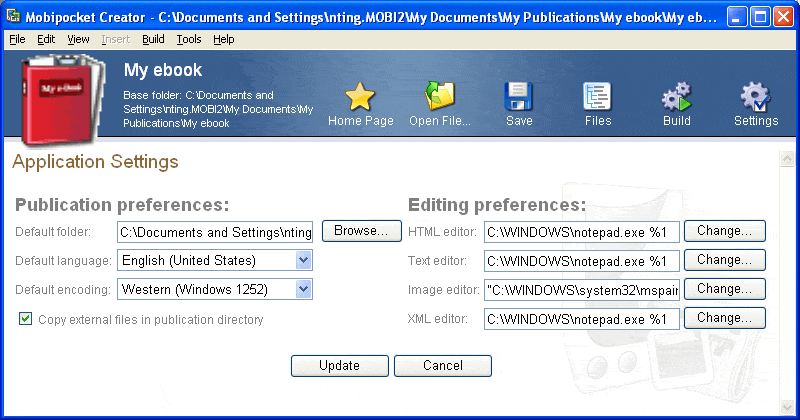Click the red My ebook cover image

[x=62, y=100]
